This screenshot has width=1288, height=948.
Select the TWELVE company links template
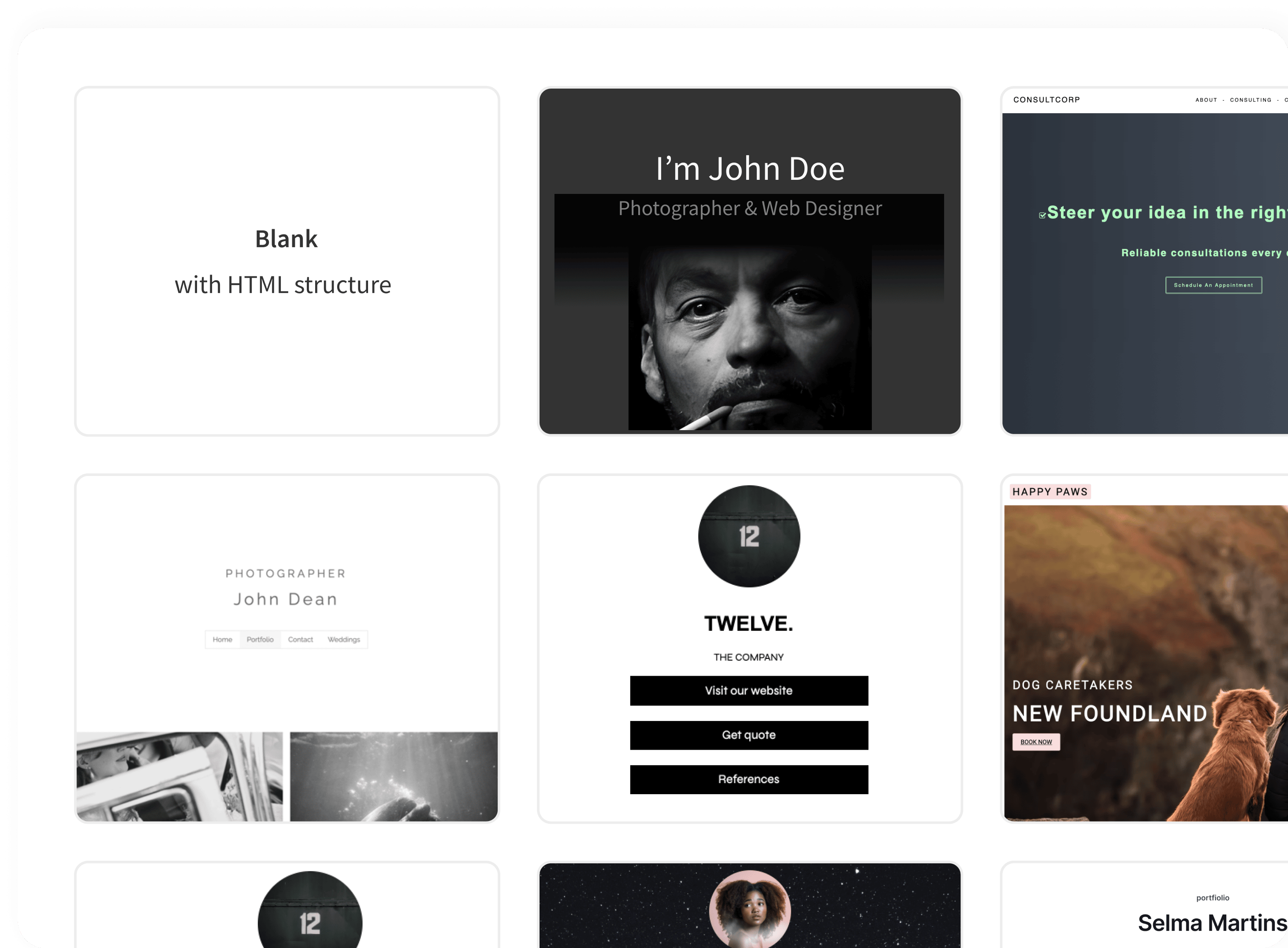(x=749, y=624)
